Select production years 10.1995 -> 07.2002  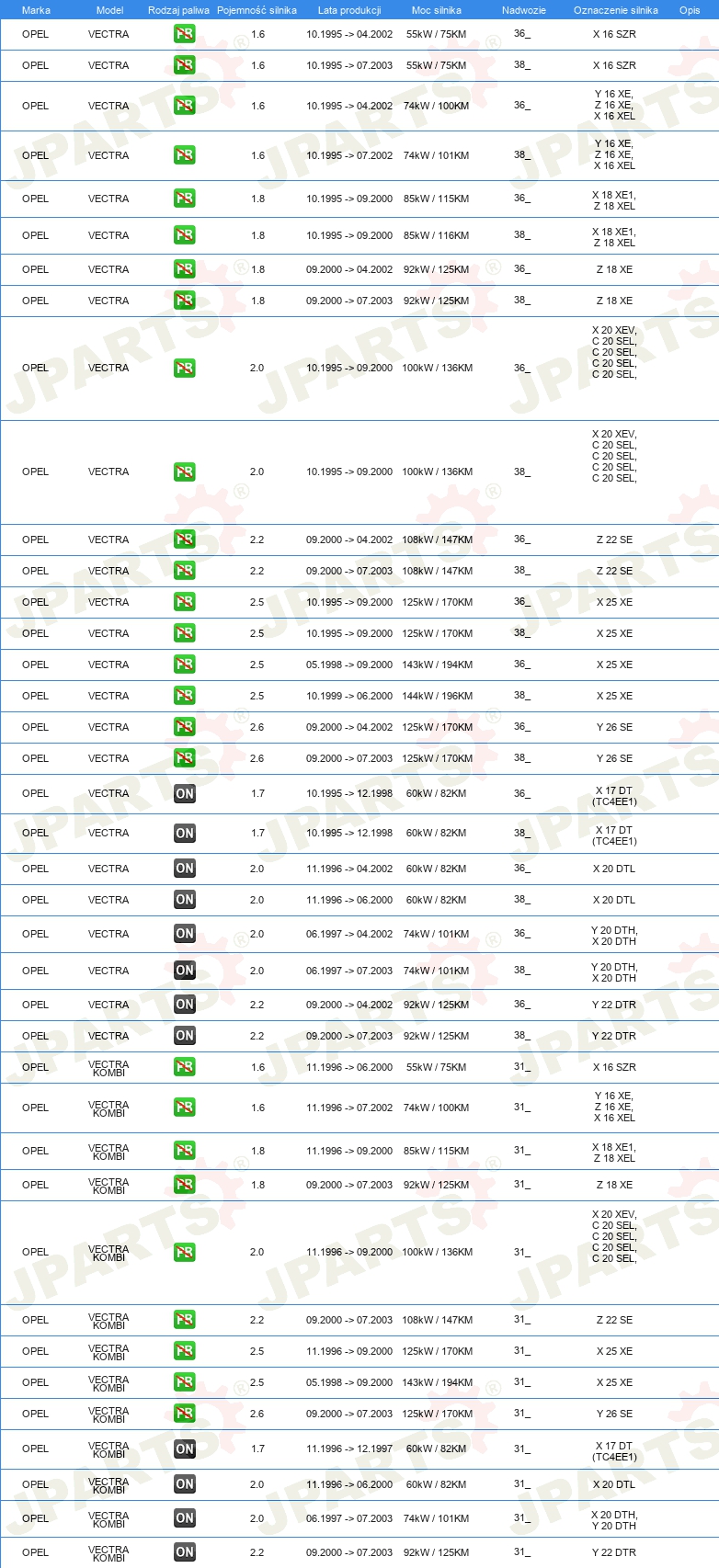pyautogui.click(x=349, y=155)
